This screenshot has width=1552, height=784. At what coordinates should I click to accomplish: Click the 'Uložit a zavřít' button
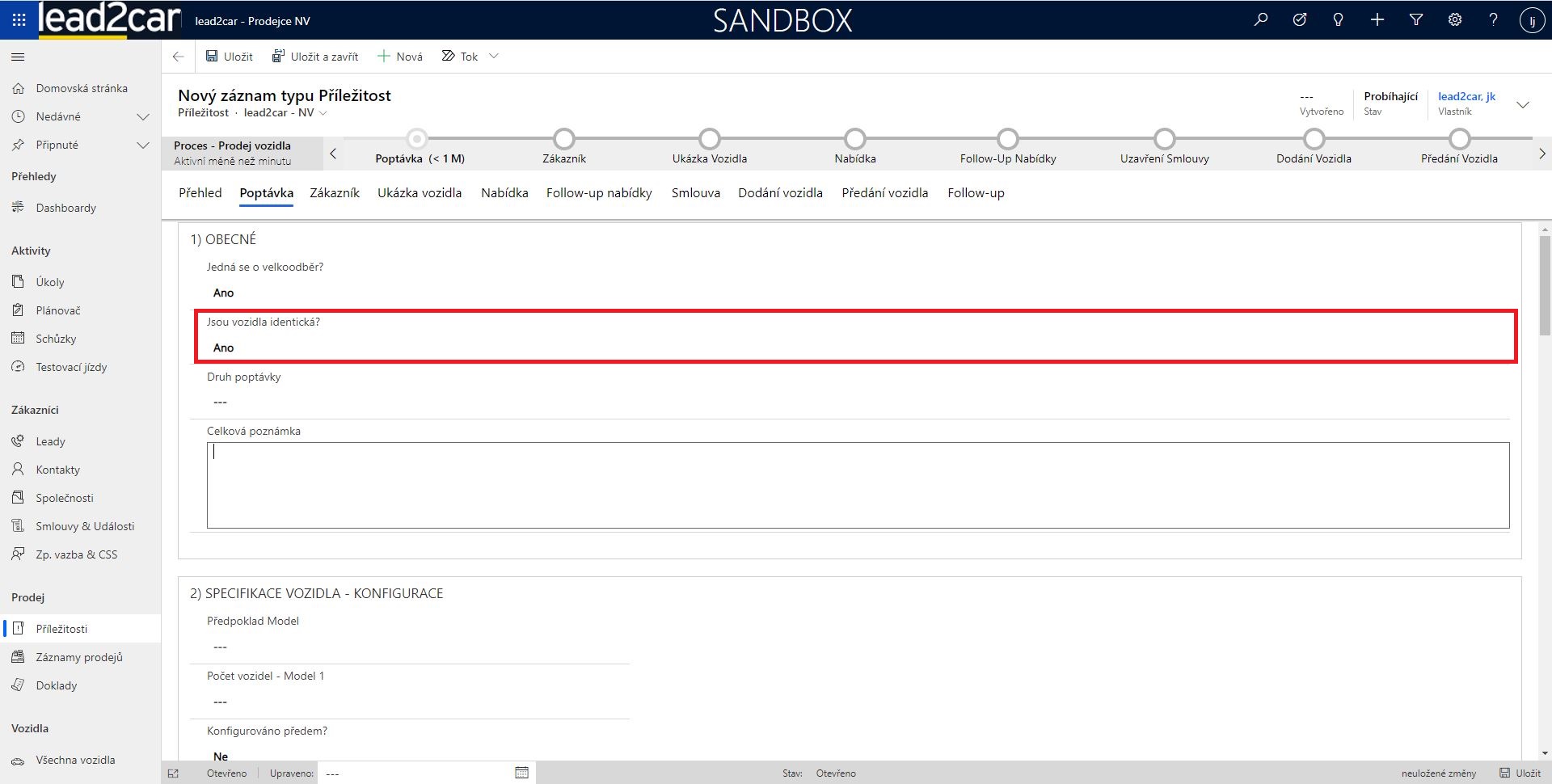(x=315, y=57)
